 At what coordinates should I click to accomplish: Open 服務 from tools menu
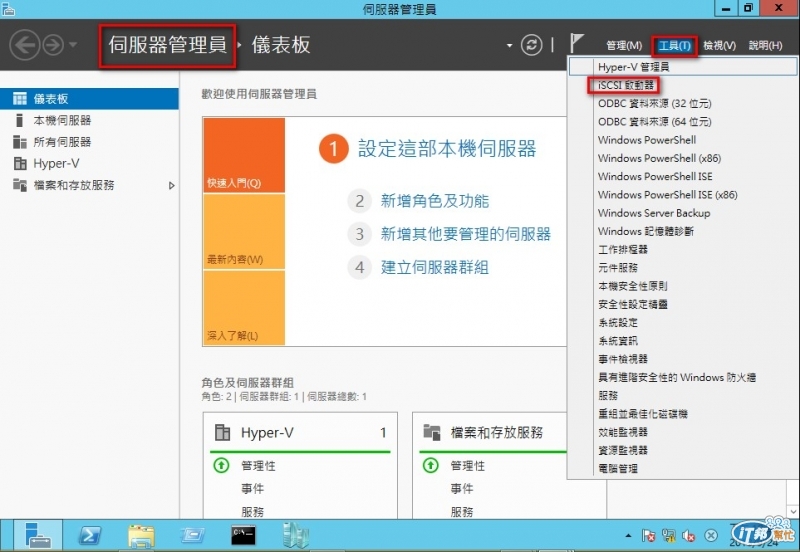coord(683,396)
